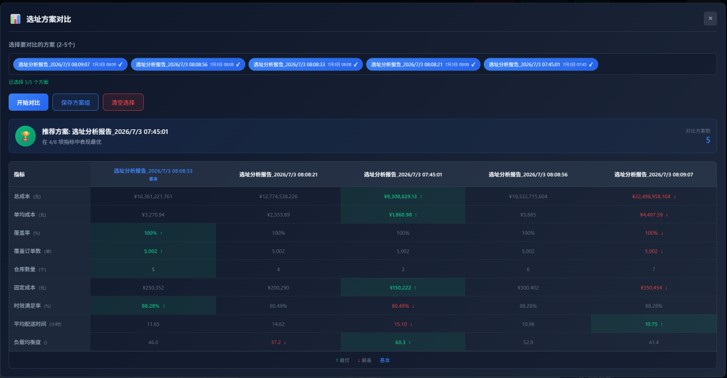Click the red 5,002 covered orders cell
Screen dimensions: 727x378
[x=654, y=251]
